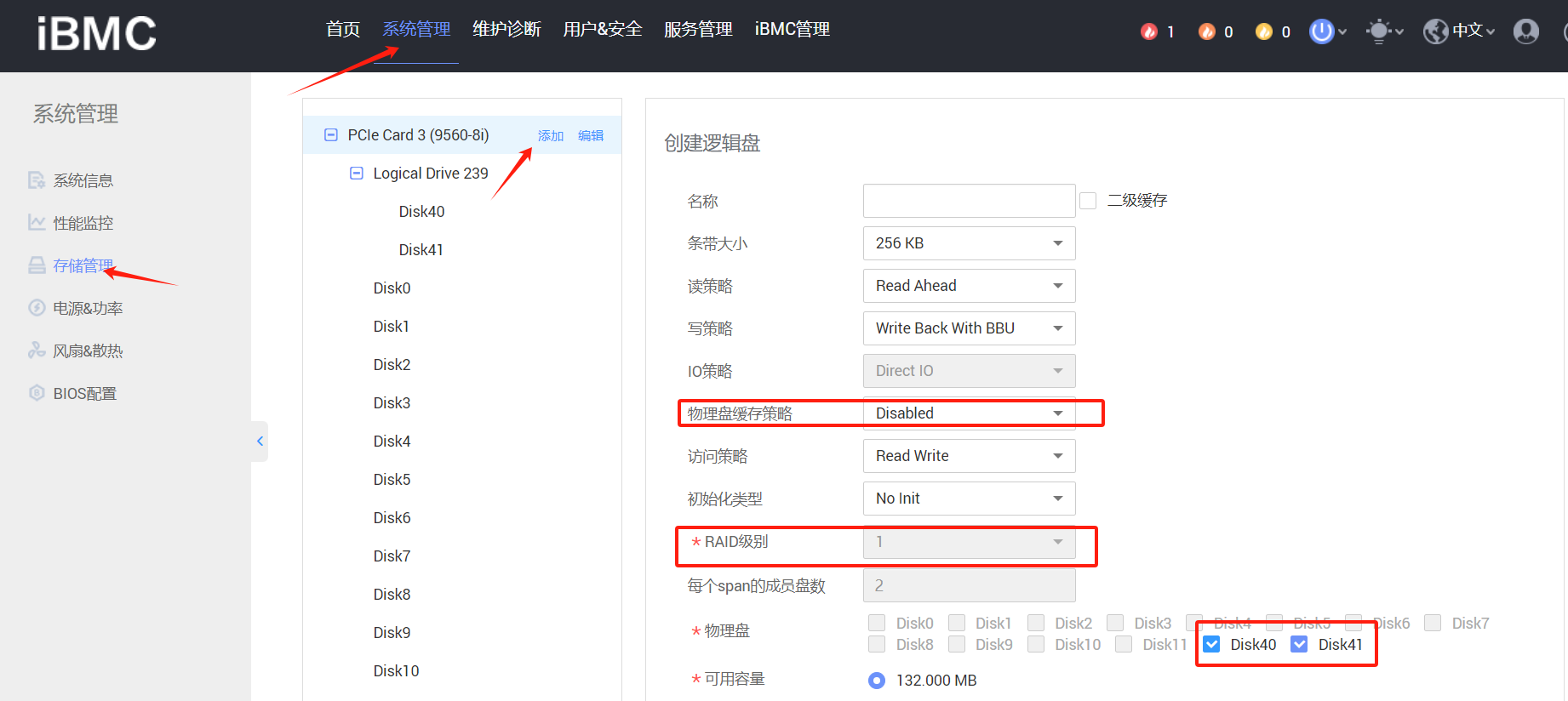Select the 132.000 MB capacity radio button
1568x701 pixels.
pyautogui.click(x=877, y=680)
